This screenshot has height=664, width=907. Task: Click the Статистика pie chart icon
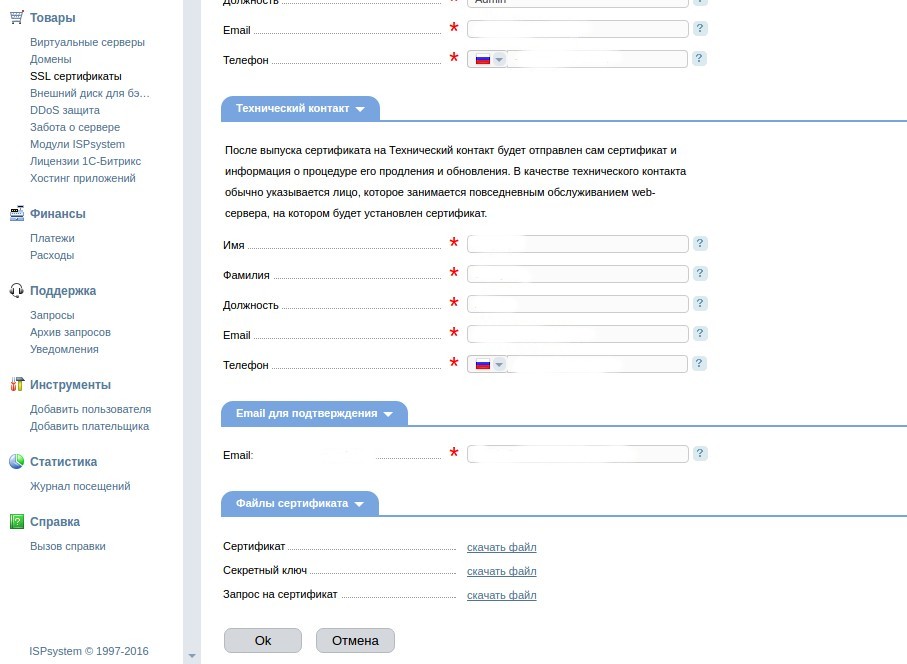point(17,462)
